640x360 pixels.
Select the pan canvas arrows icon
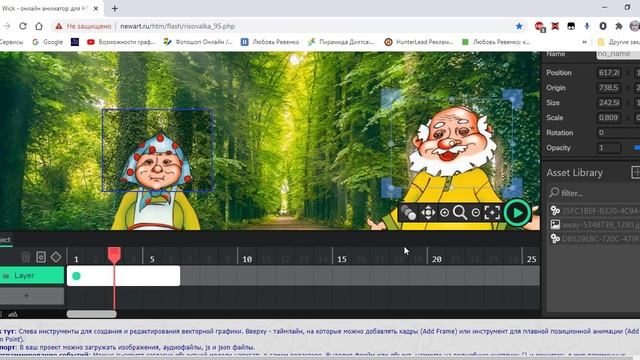428,213
